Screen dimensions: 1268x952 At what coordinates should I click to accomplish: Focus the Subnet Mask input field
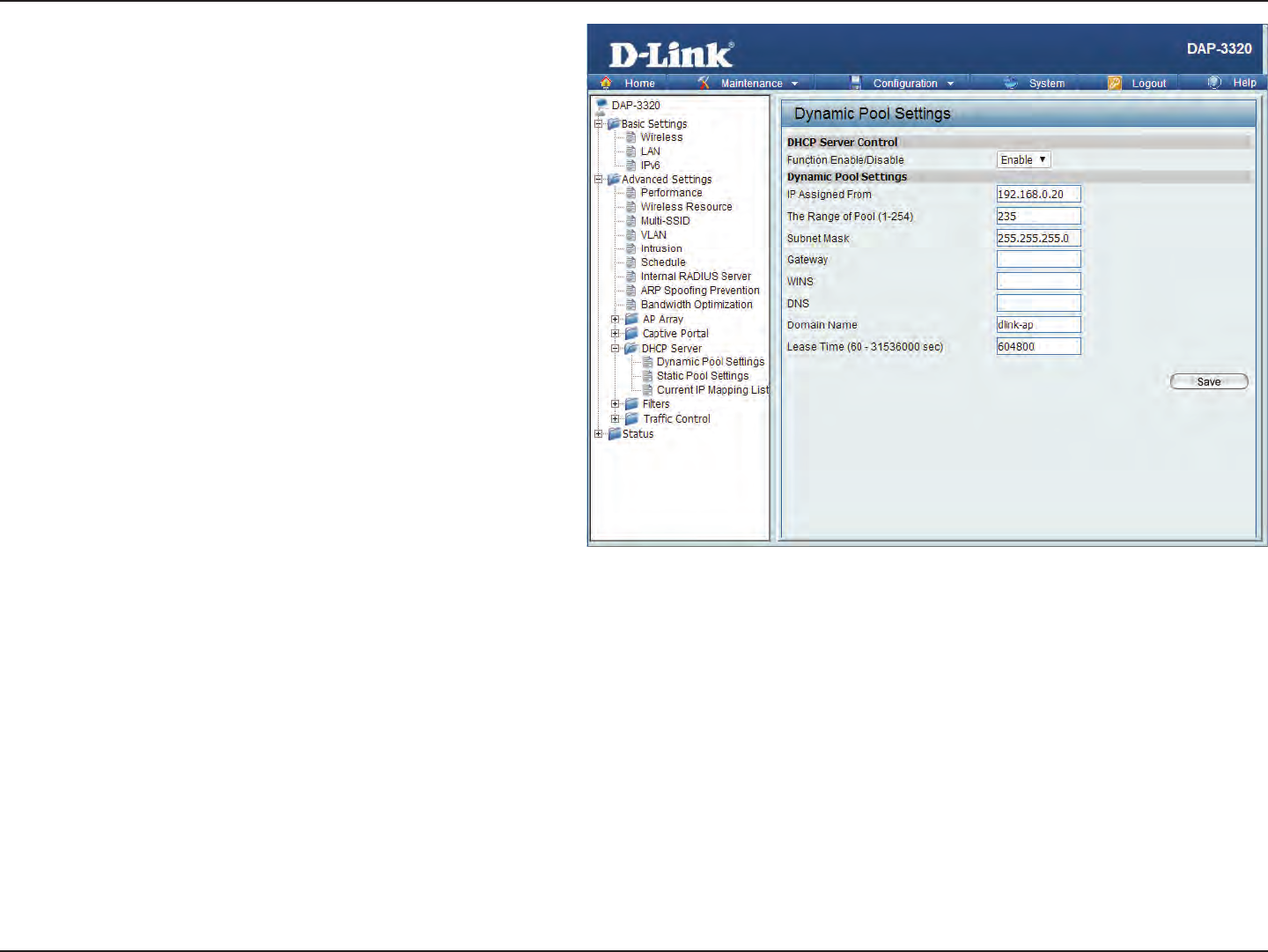[x=1038, y=238]
